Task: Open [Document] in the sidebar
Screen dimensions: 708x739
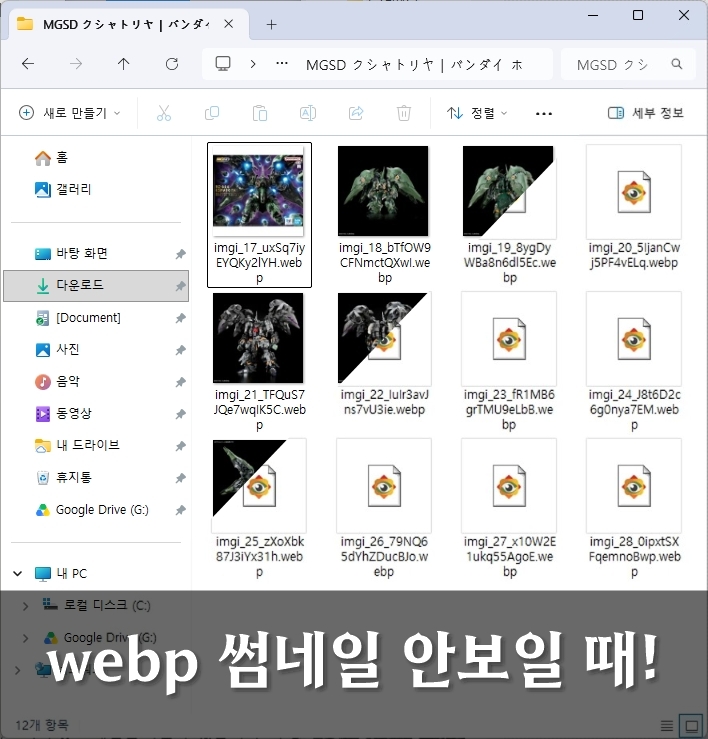Action: (x=79, y=318)
